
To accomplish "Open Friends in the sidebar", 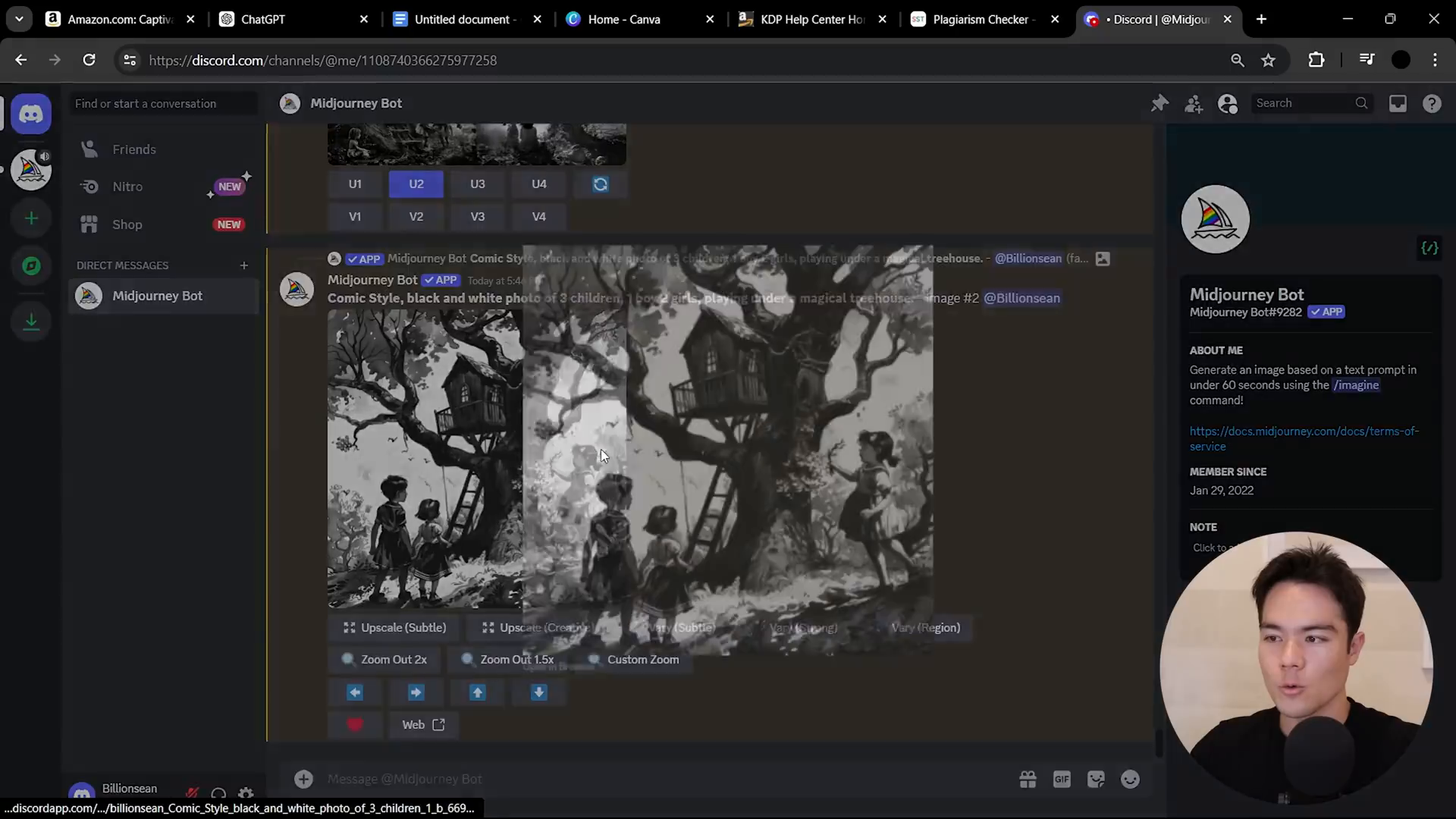I will click(x=164, y=149).
